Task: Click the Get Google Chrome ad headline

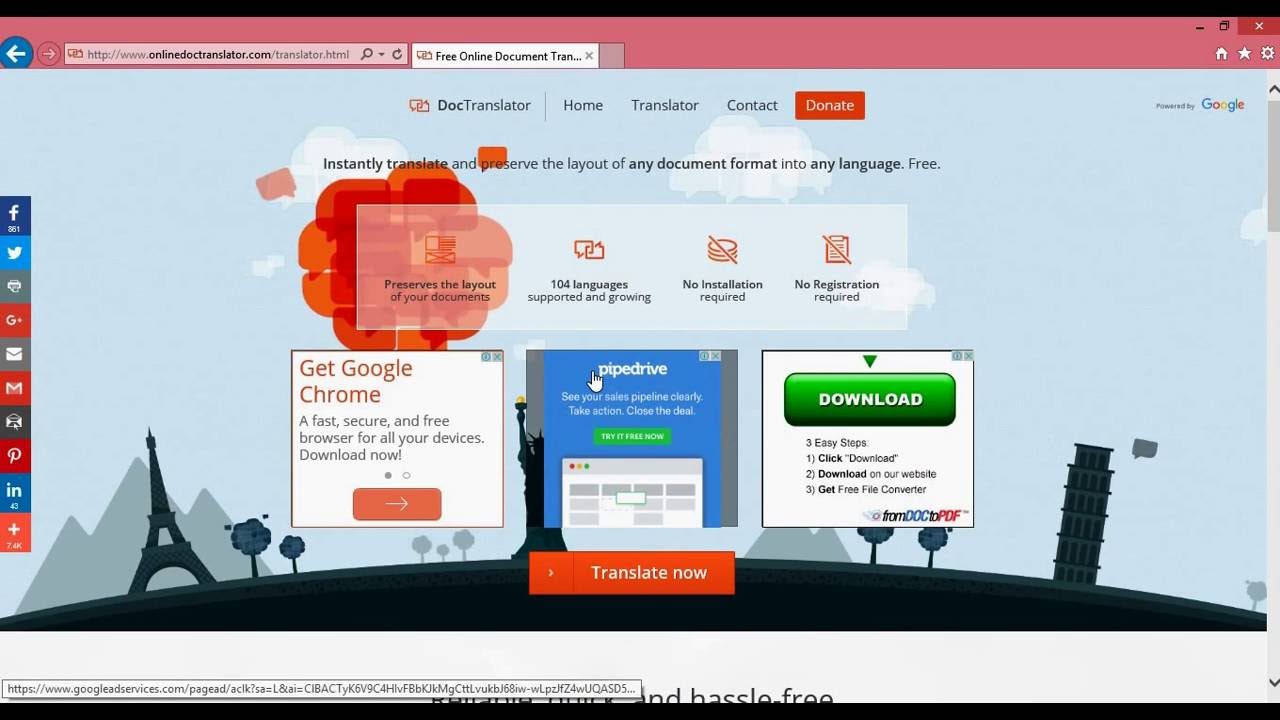Action: click(x=356, y=381)
